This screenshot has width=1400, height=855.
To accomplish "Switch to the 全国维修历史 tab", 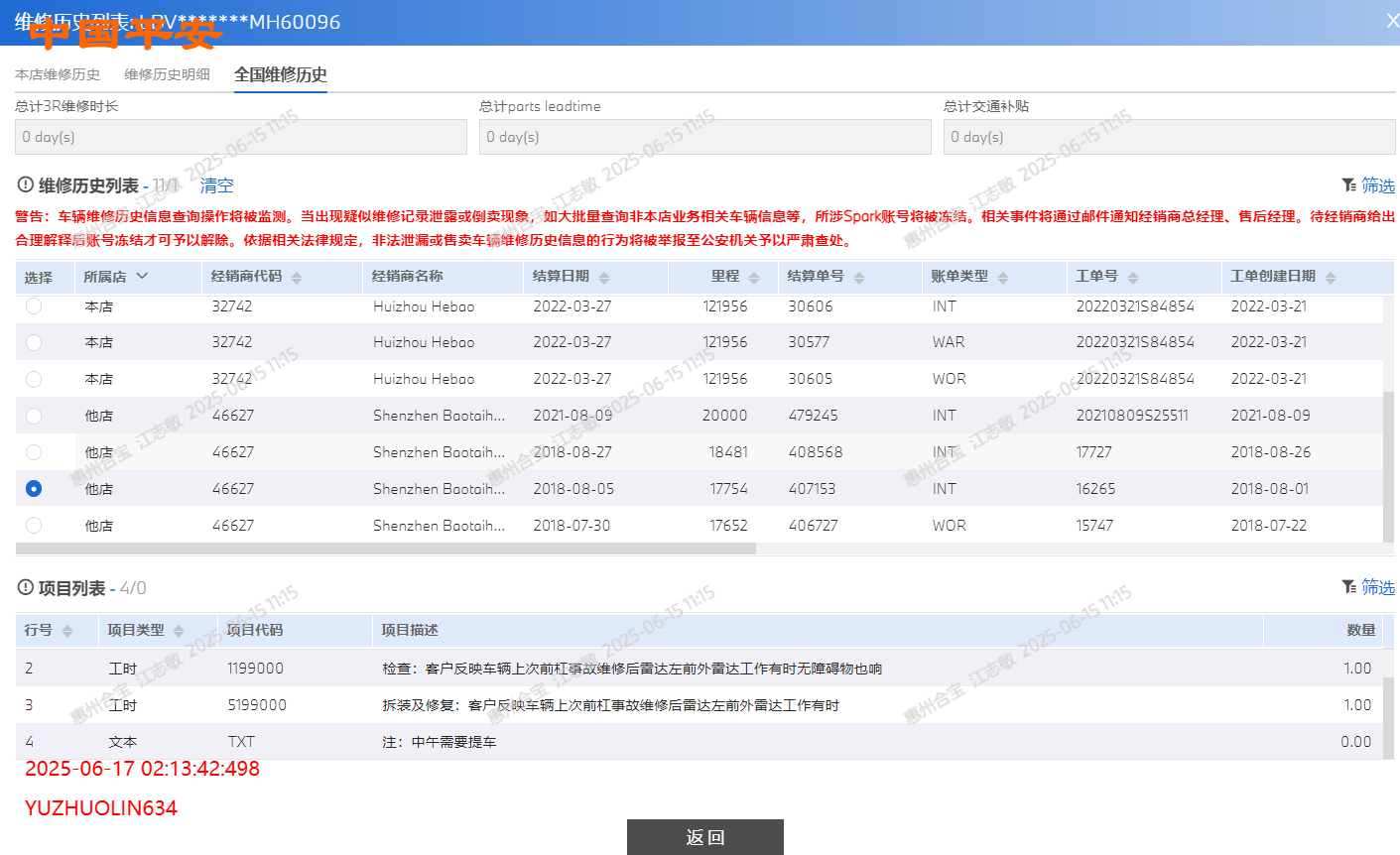I will click(x=281, y=74).
